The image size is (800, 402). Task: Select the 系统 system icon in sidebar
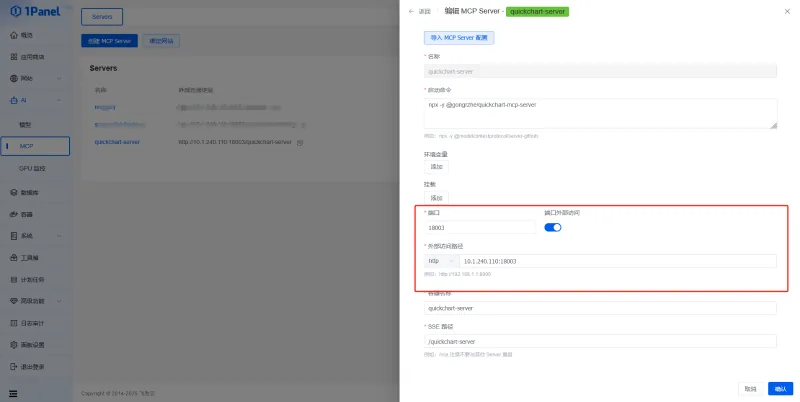(14, 236)
